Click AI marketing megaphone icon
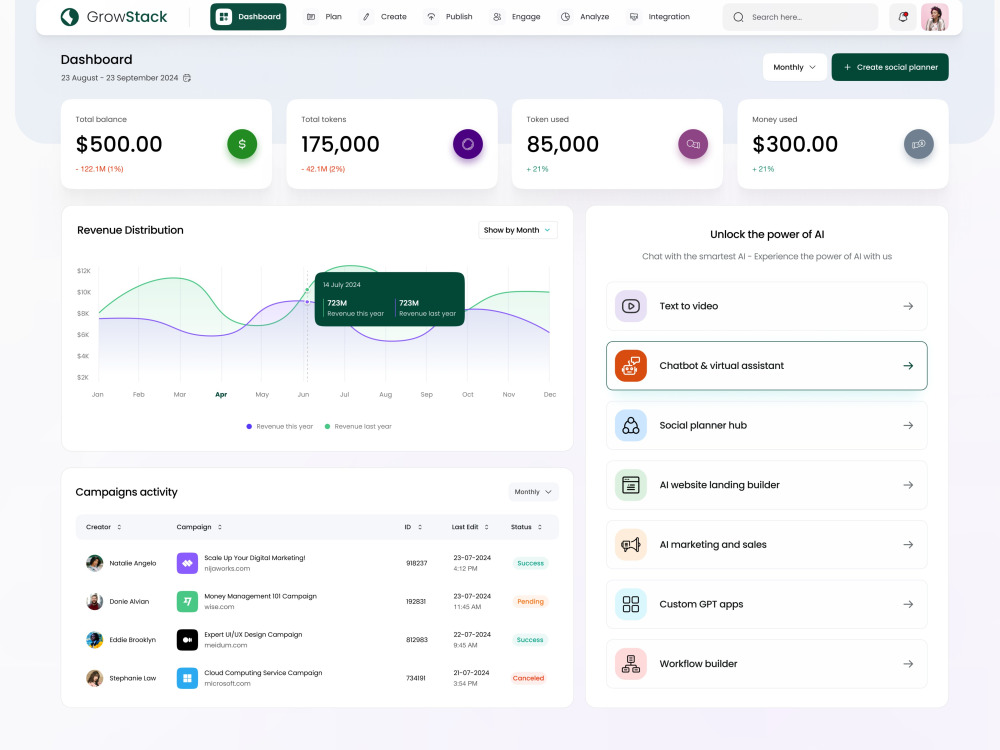Image resolution: width=1000 pixels, height=750 pixels. [x=631, y=545]
